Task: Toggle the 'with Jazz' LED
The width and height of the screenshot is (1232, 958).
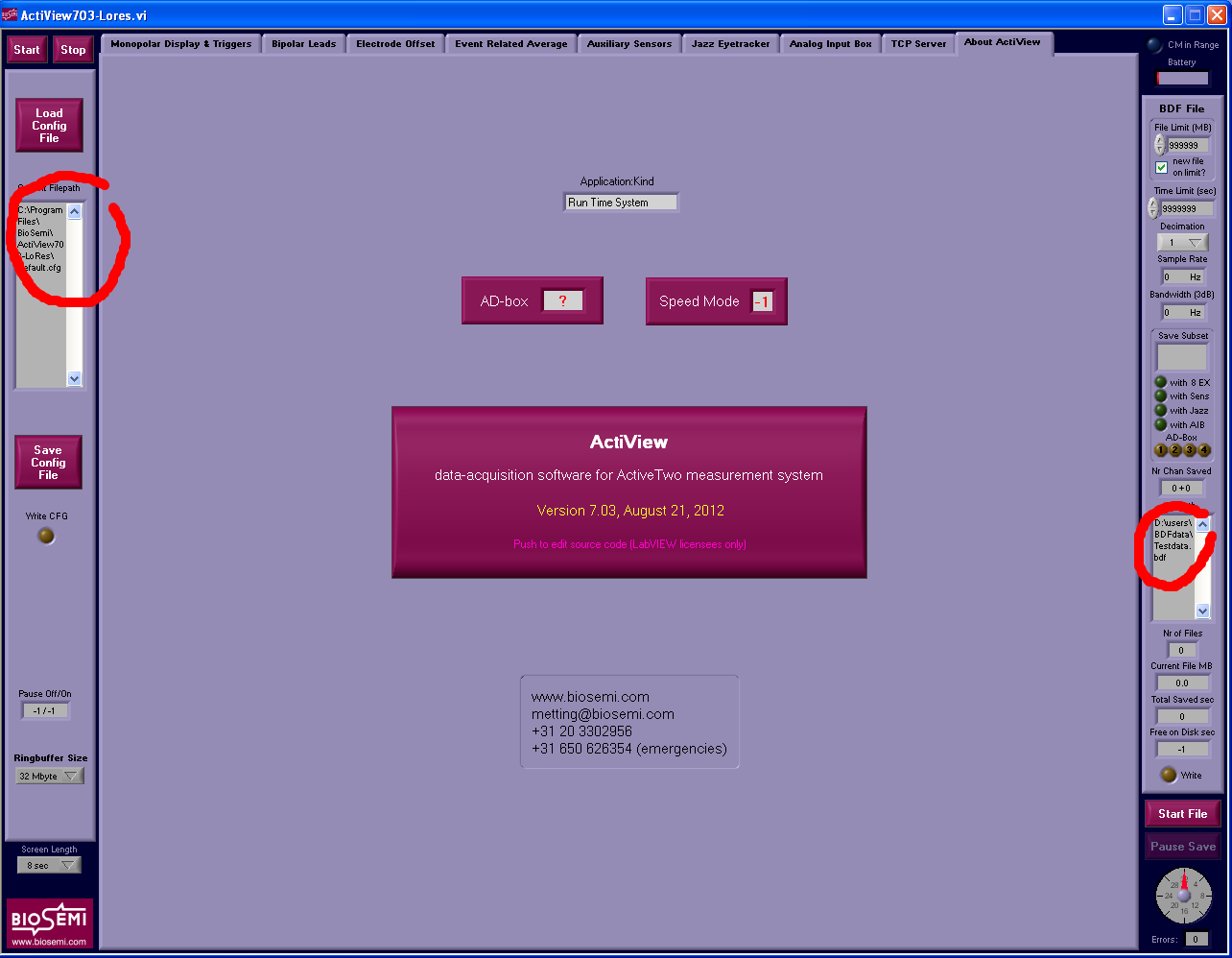Action: pyautogui.click(x=1160, y=411)
